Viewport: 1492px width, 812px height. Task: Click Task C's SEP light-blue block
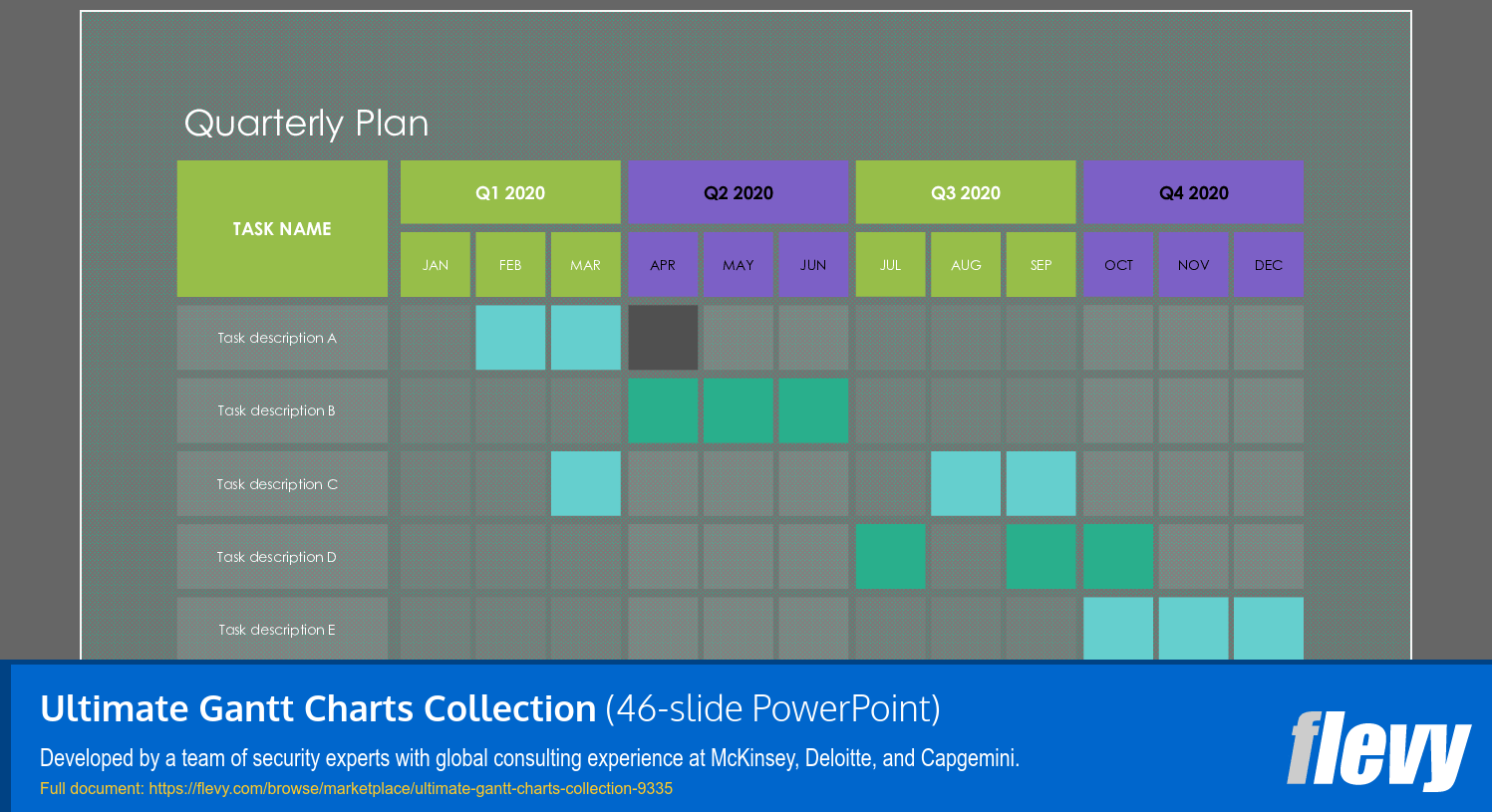[x=1042, y=483]
